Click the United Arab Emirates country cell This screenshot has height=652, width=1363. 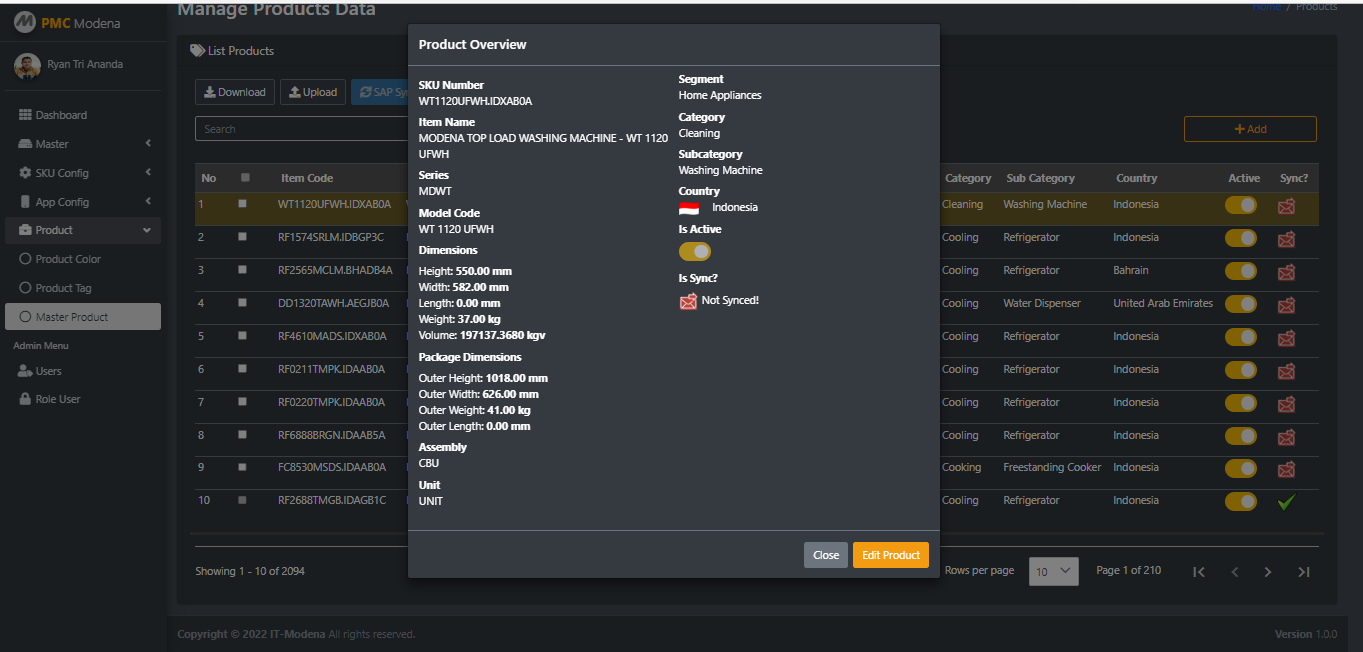click(x=1163, y=303)
